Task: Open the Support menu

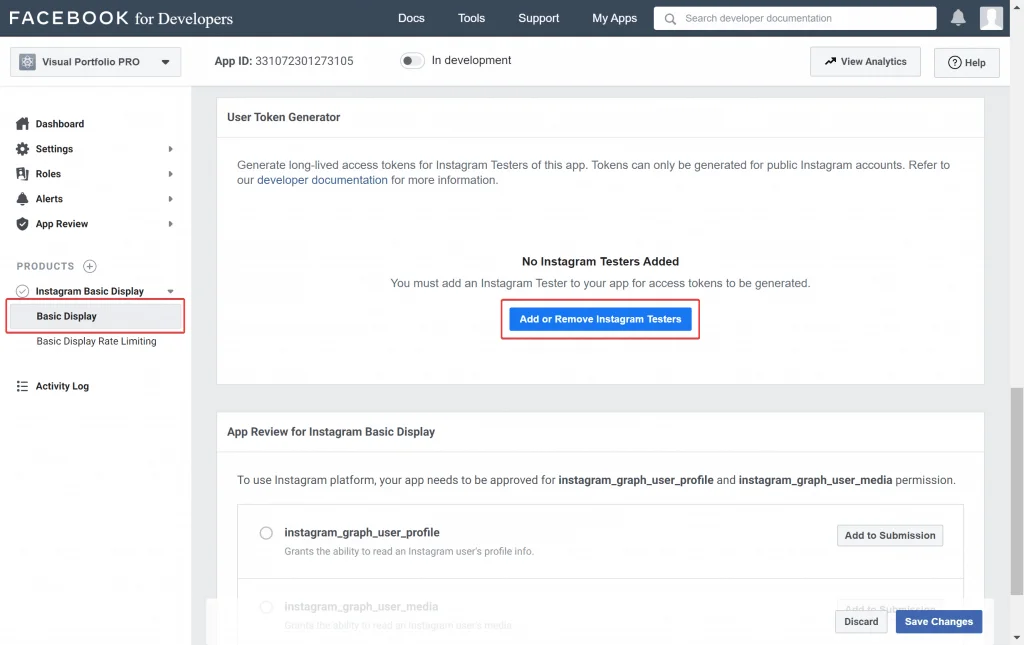Action: point(539,18)
